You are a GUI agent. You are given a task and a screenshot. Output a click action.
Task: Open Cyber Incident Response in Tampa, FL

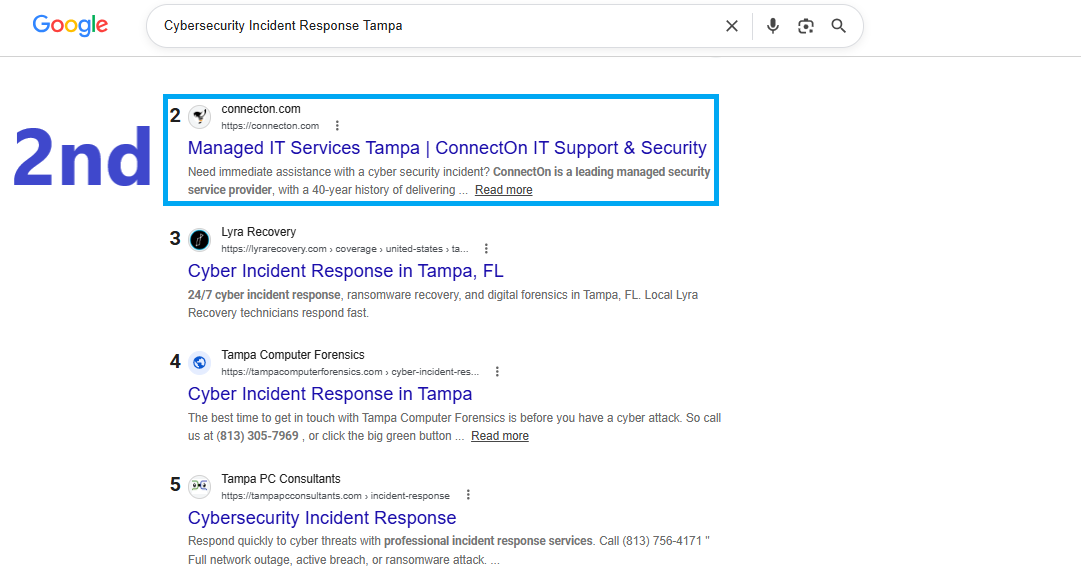(345, 271)
